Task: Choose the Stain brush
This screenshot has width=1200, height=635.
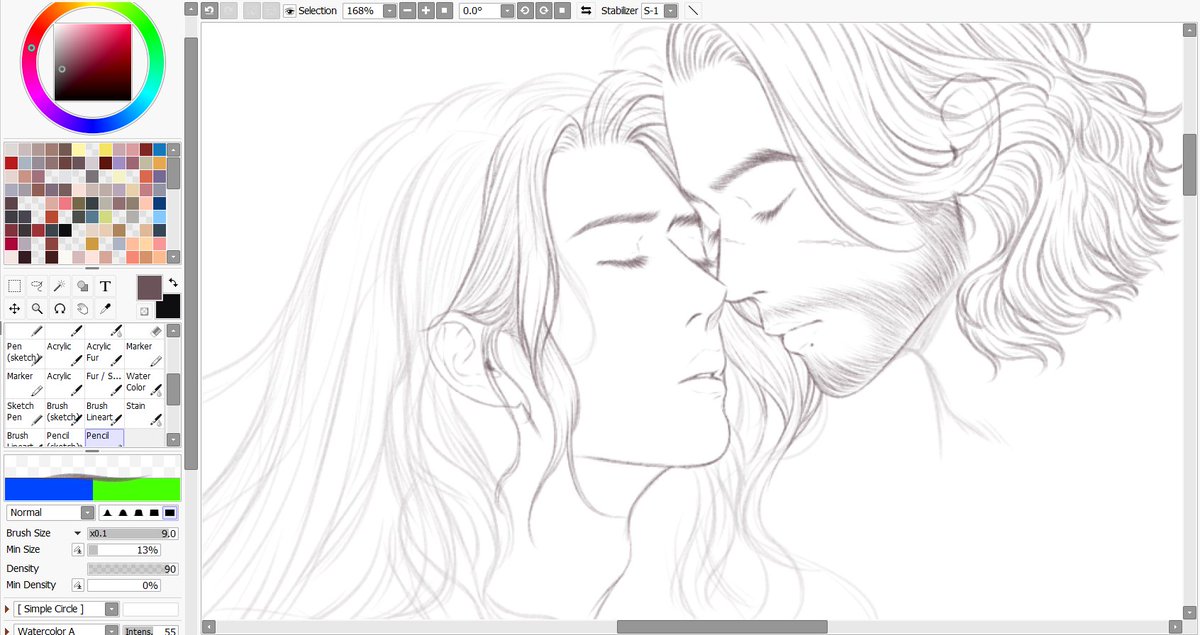Action: [143, 411]
